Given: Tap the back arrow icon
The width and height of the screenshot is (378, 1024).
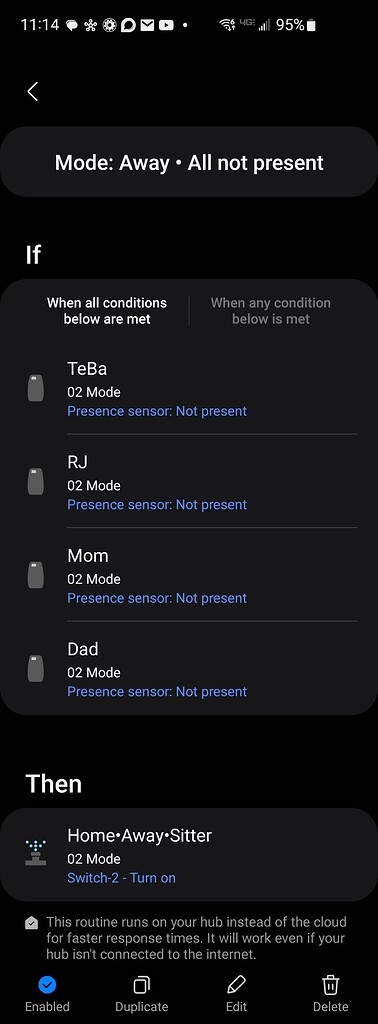Looking at the screenshot, I should click(33, 91).
